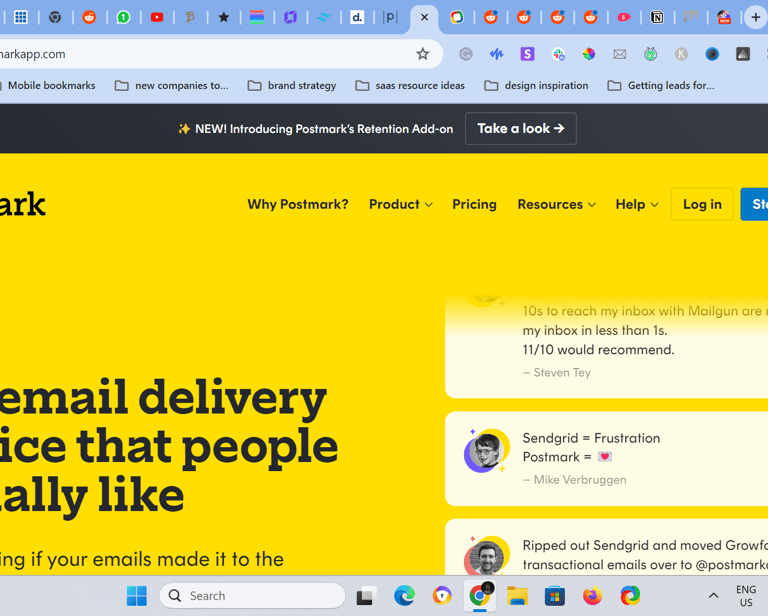This screenshot has height=616, width=768.
Task: Click the Retention Add-on announcement text
Action: (x=324, y=129)
